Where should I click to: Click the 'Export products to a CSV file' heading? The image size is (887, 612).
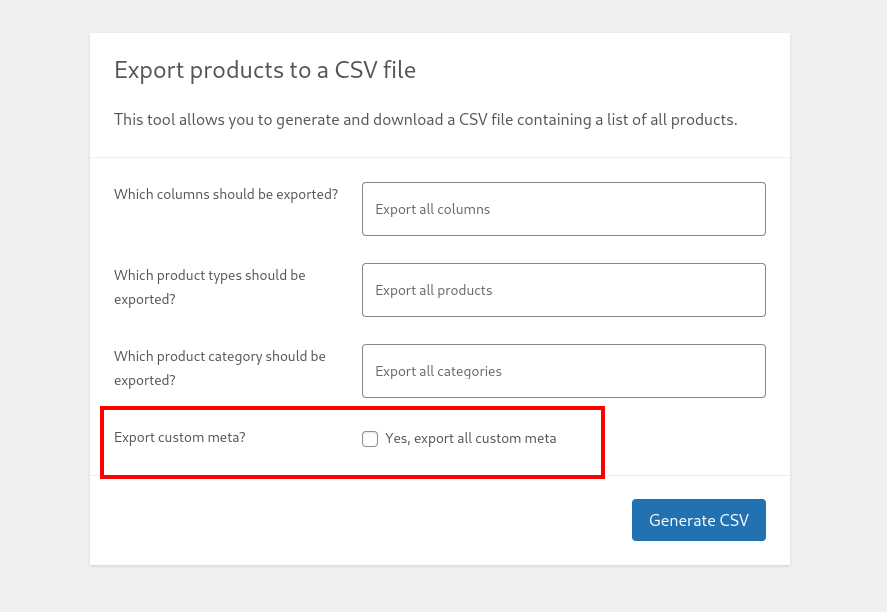[265, 70]
